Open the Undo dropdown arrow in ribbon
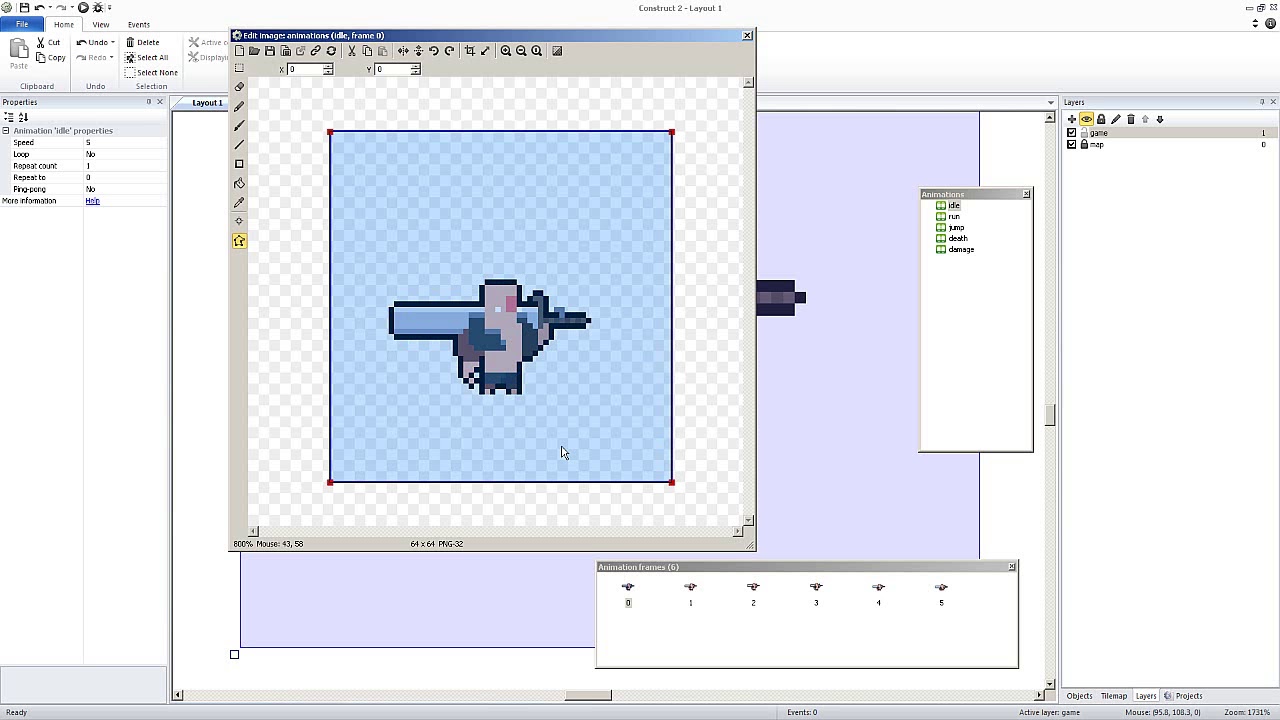The height and width of the screenshot is (720, 1280). click(113, 43)
